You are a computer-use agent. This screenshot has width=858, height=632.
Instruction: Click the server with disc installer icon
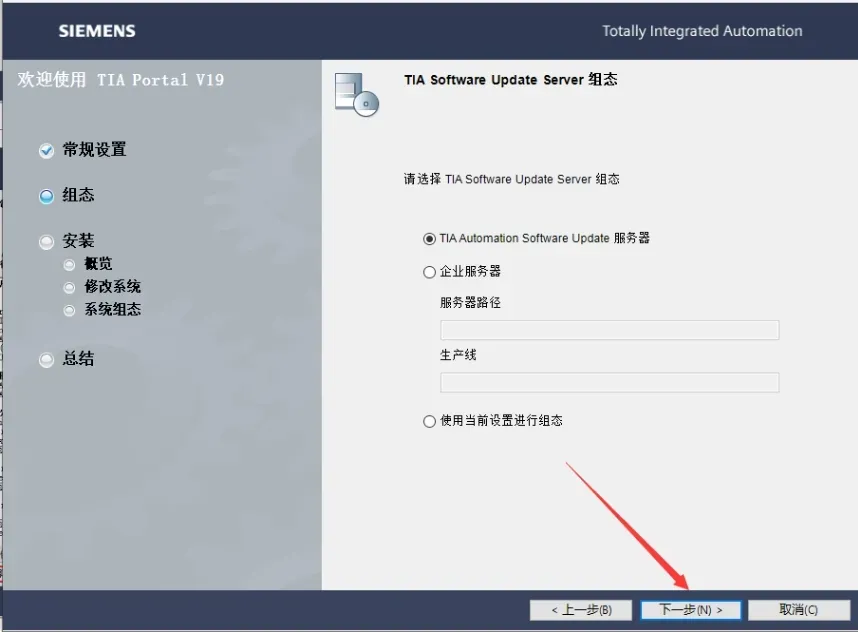click(x=357, y=94)
